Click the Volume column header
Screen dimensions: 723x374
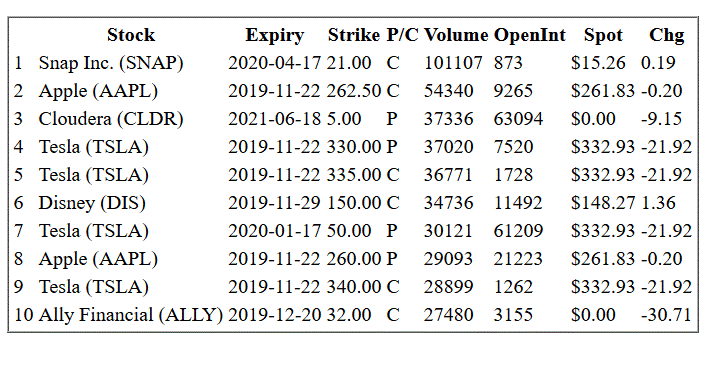pyautogui.click(x=456, y=35)
